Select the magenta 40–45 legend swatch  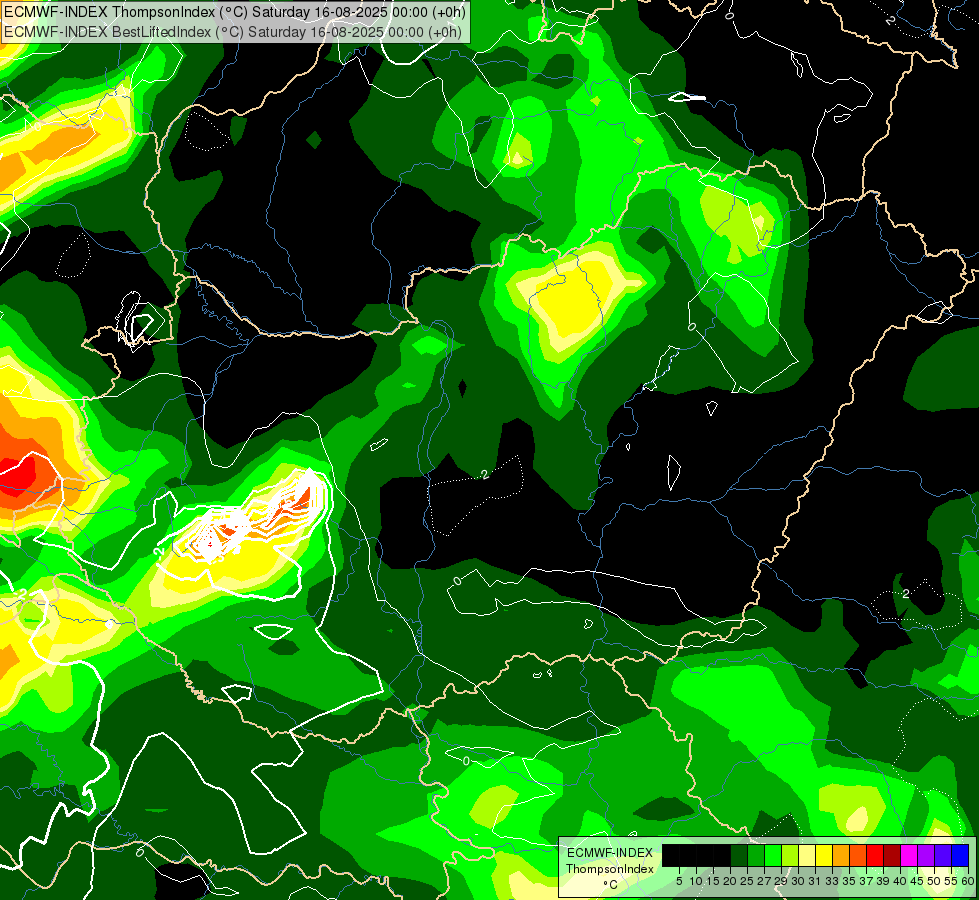pyautogui.click(x=909, y=855)
